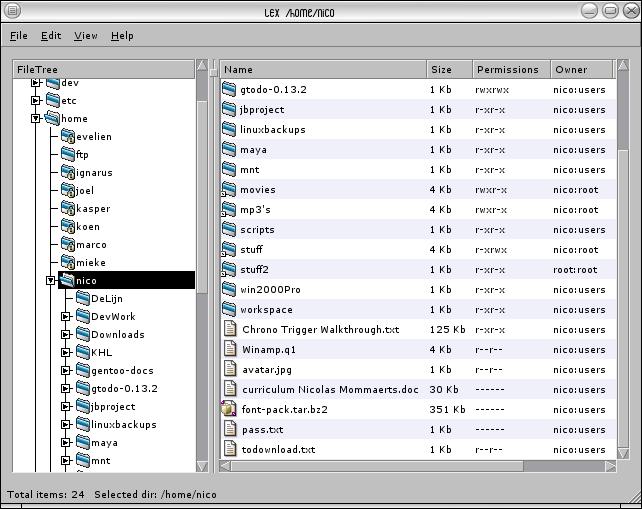Select the kasper folder in tree
The width and height of the screenshot is (642, 509).
[x=93, y=209]
